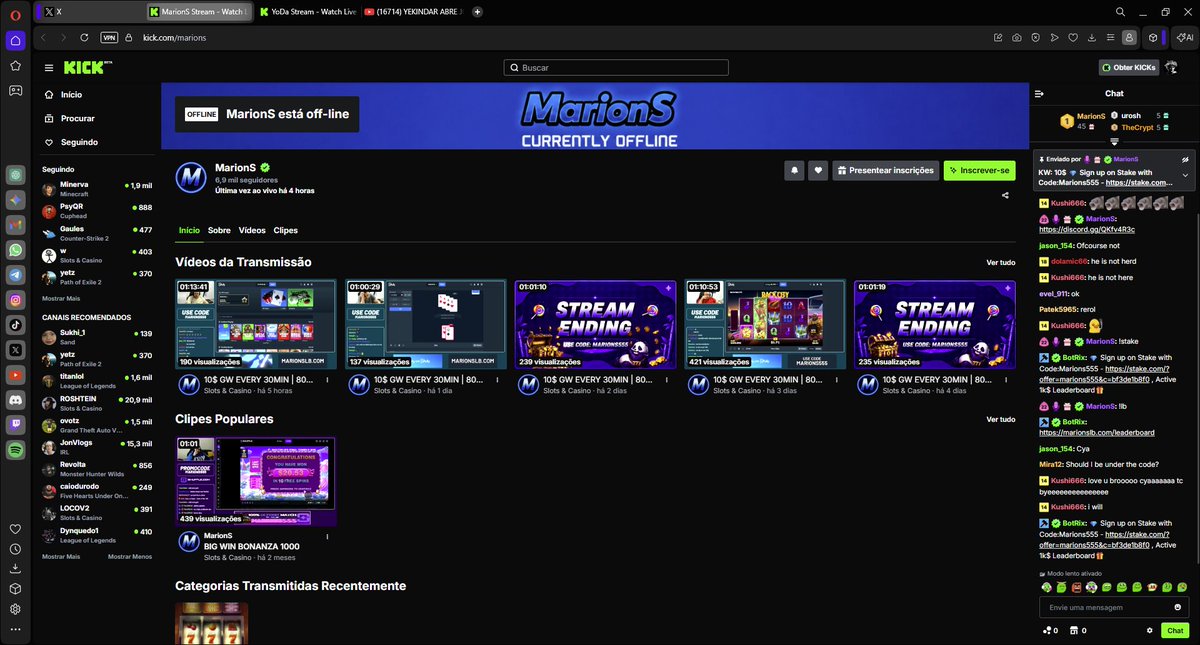Open Opera AI button in toolbar
The height and width of the screenshot is (645, 1200).
tap(1184, 37)
